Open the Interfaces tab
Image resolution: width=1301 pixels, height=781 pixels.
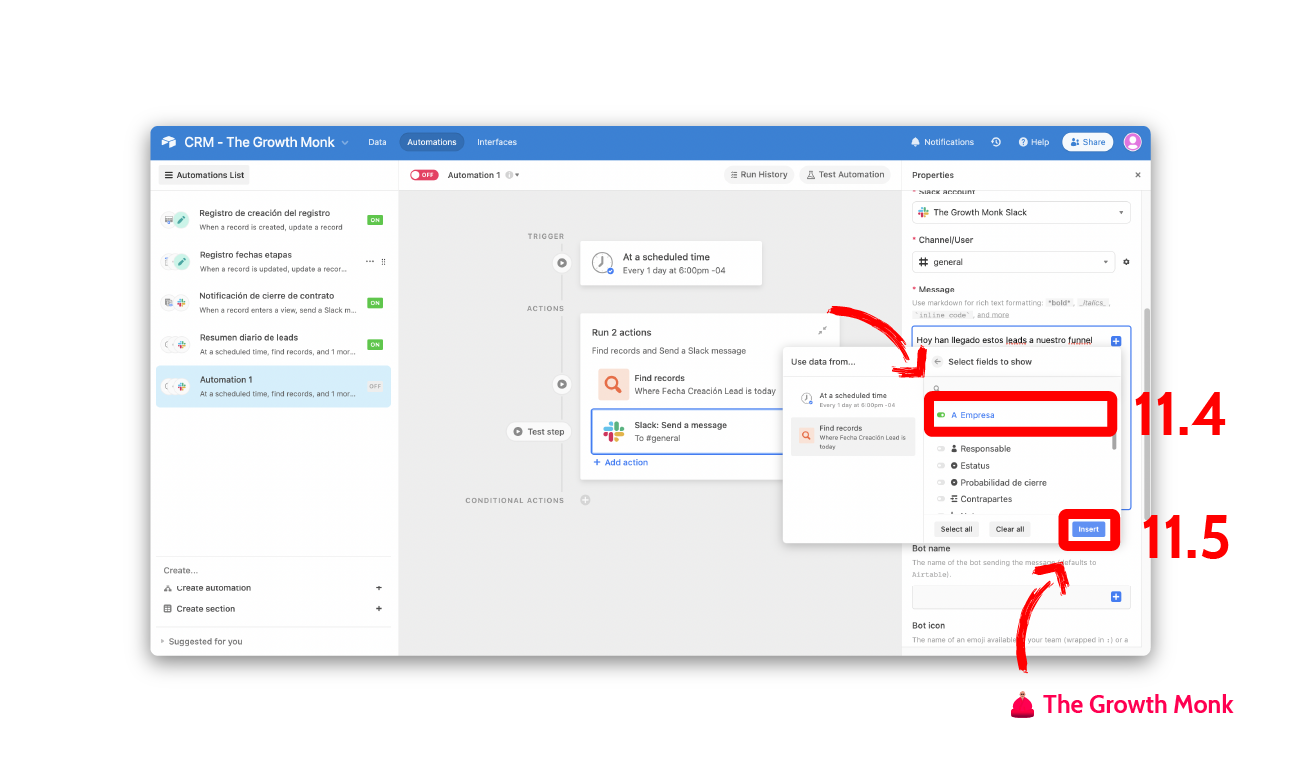497,142
